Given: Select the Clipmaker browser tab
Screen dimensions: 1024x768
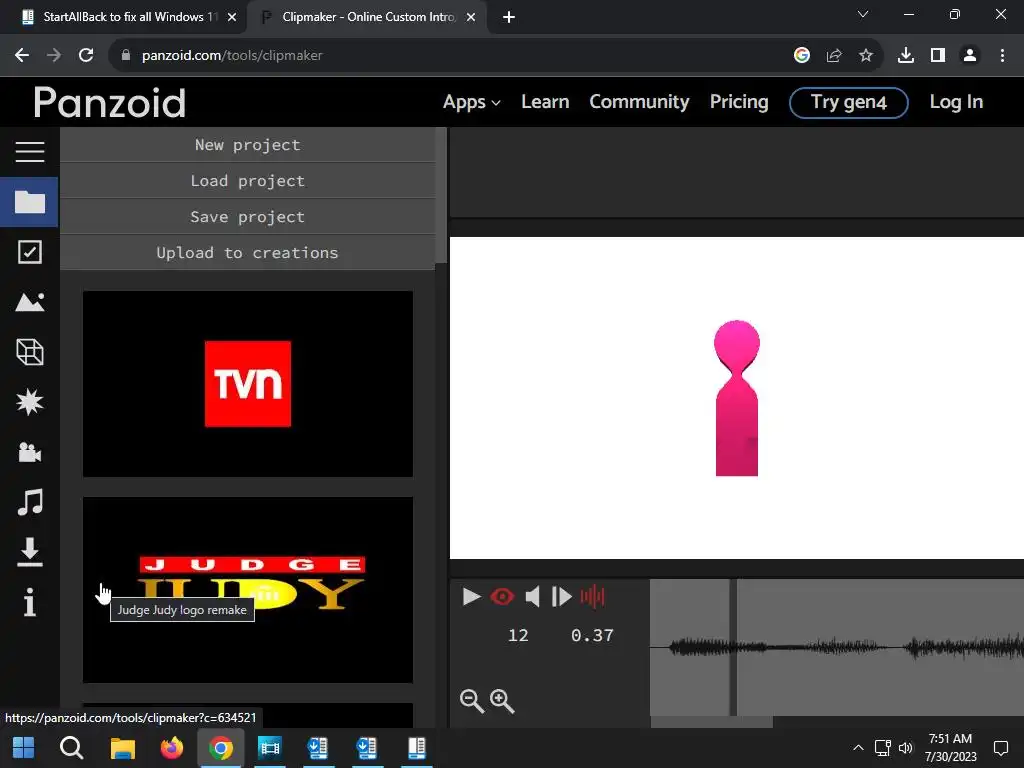Looking at the screenshot, I should pyautogui.click(x=366, y=17).
